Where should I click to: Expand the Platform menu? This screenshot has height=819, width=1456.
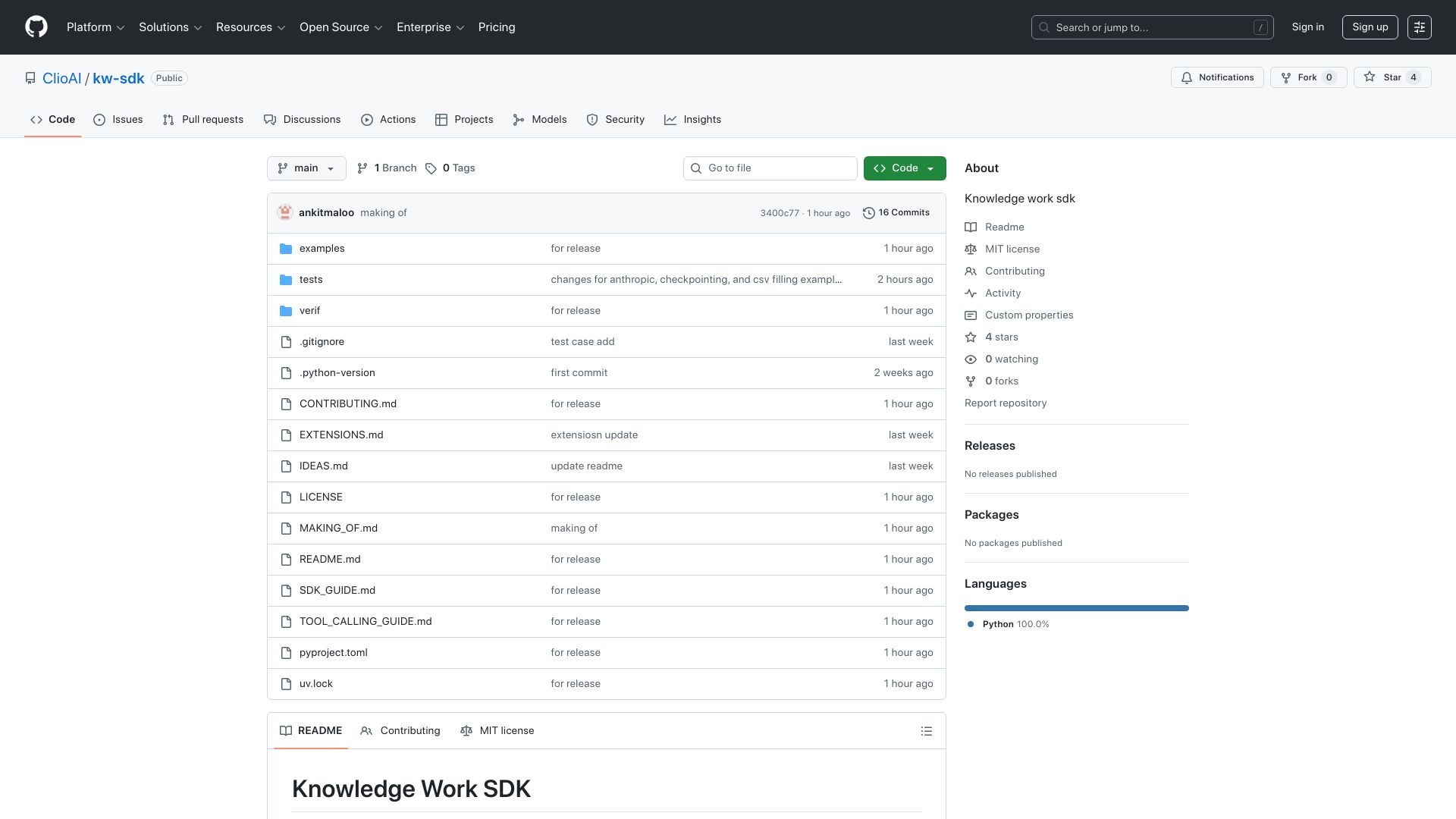(96, 27)
